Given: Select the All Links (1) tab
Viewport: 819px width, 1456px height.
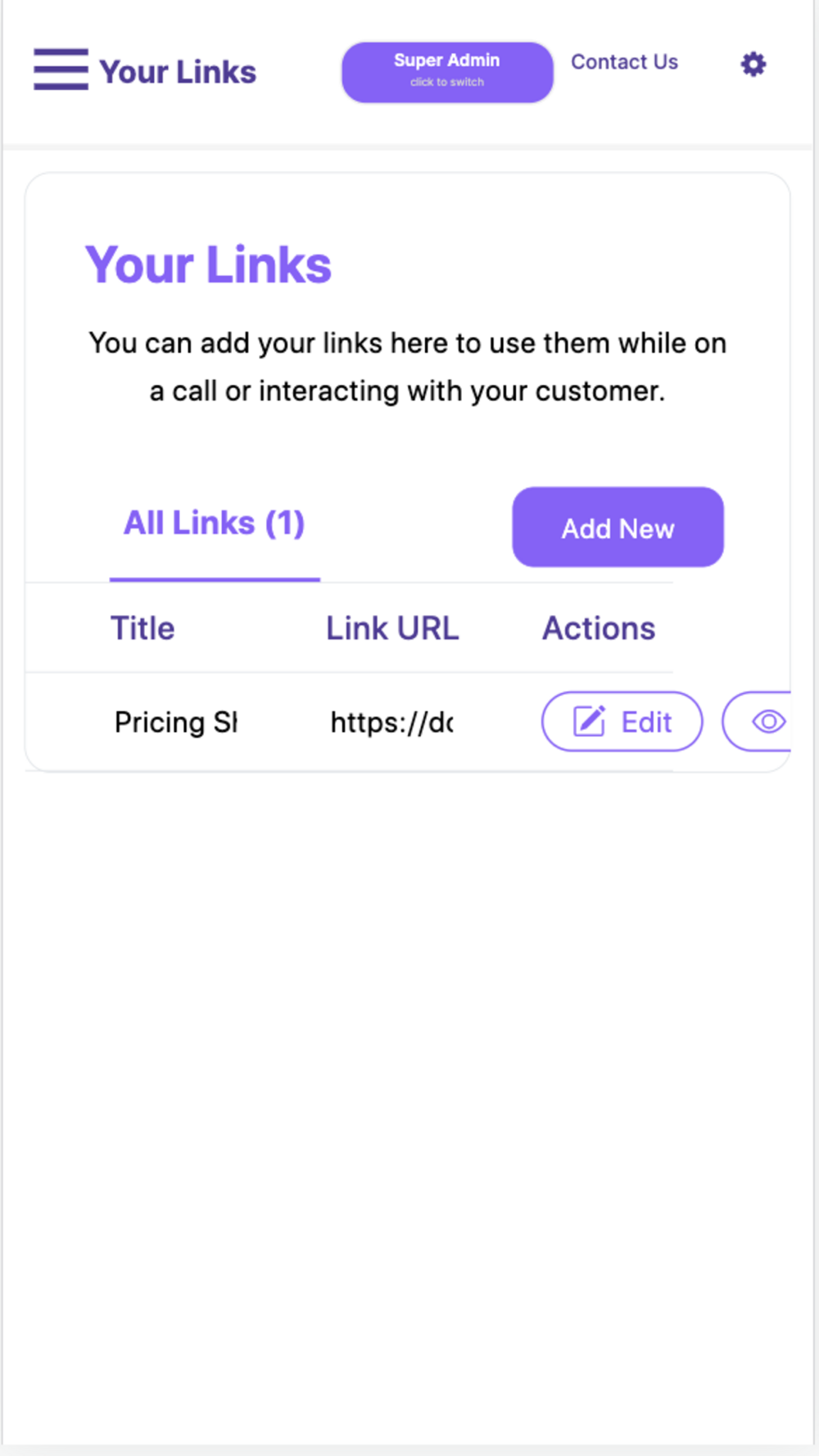Looking at the screenshot, I should click(x=215, y=522).
